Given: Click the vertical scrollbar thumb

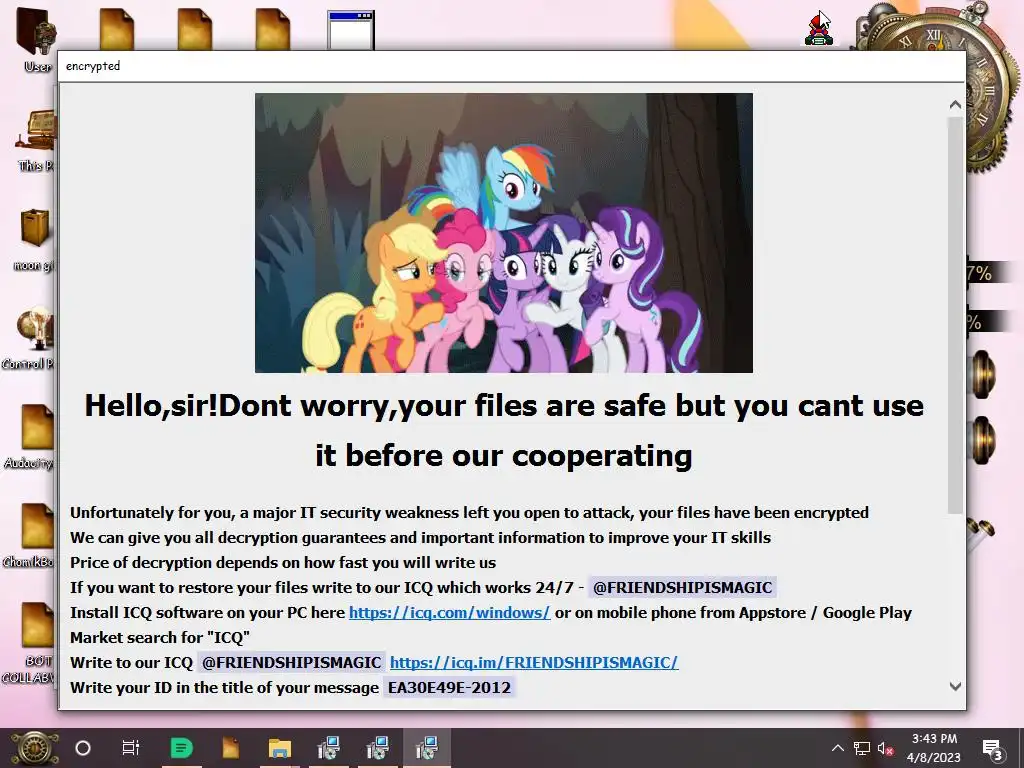Looking at the screenshot, I should 955,315.
